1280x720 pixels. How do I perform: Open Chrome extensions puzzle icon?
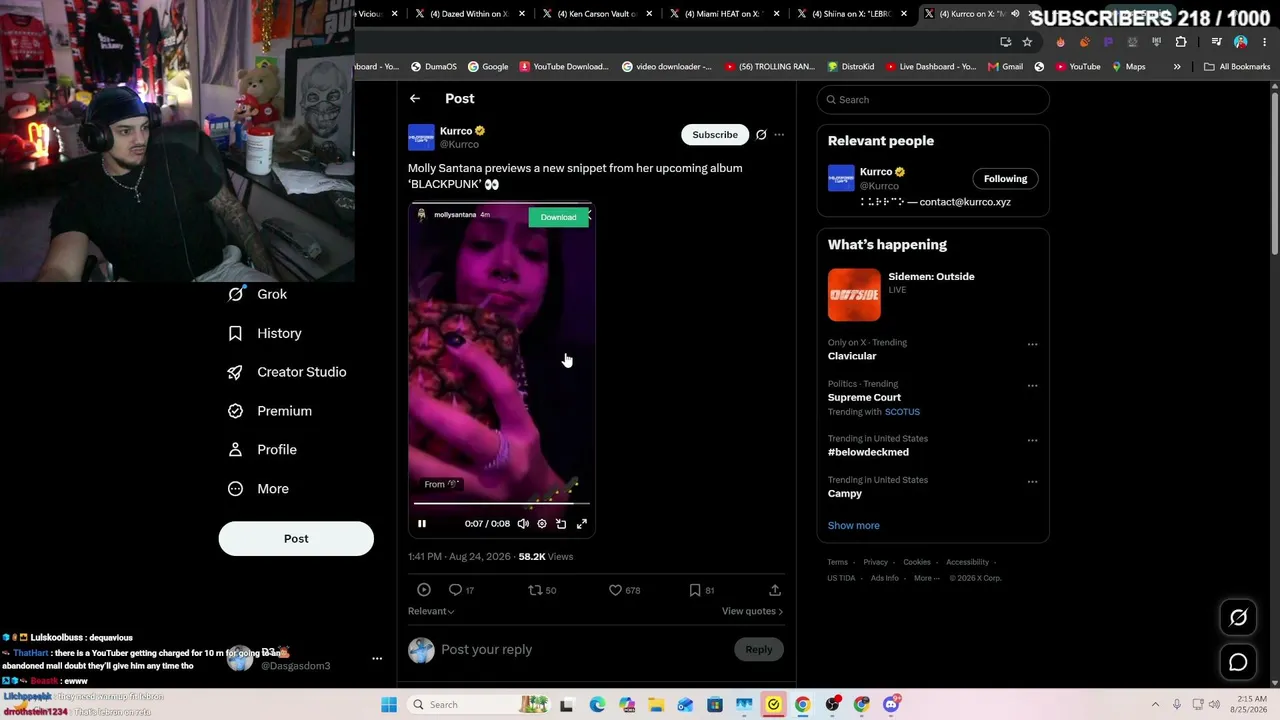click(x=1181, y=42)
